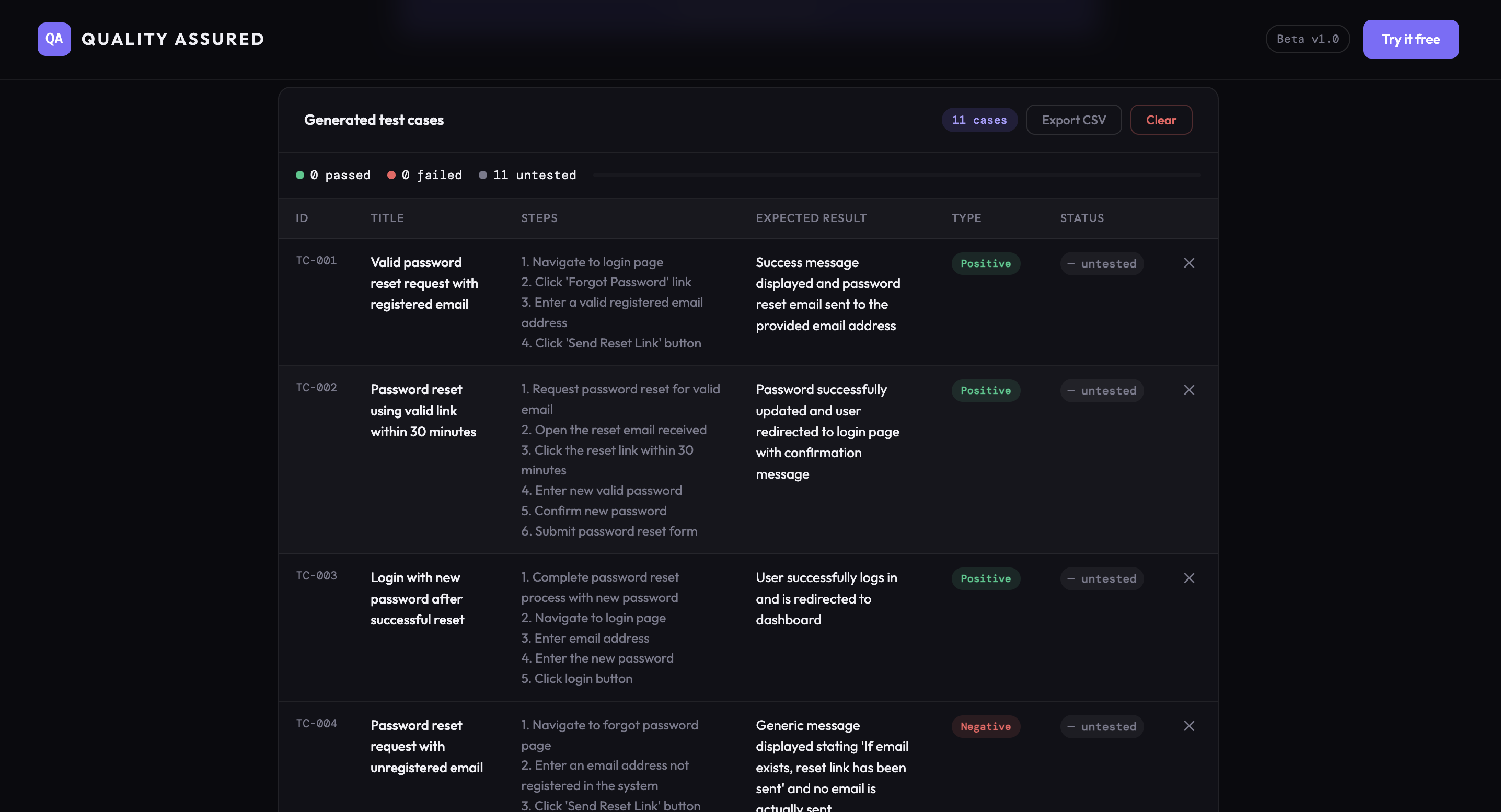Remove test case TC-001 with X icon
This screenshot has height=812, width=1501.
pyautogui.click(x=1188, y=263)
